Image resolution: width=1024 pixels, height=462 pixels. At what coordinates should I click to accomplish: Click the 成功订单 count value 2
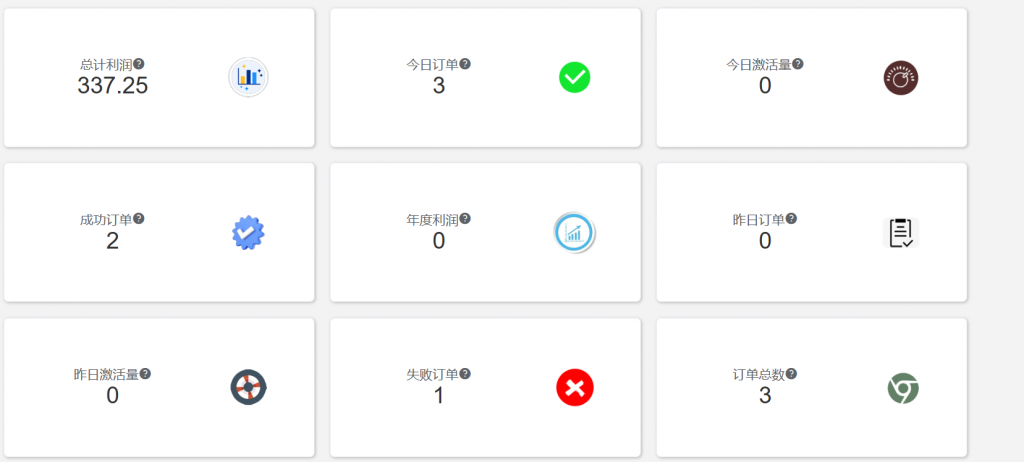[x=112, y=241]
